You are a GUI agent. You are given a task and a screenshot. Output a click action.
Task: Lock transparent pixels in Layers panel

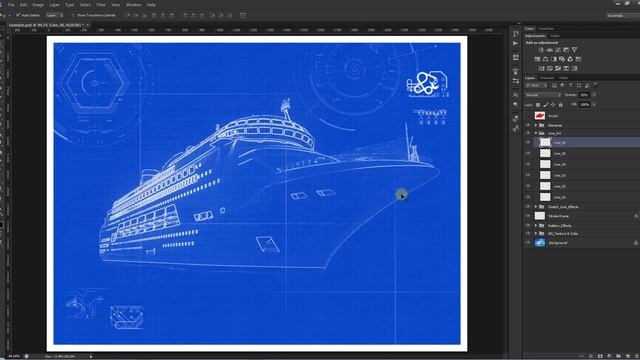[x=538, y=105]
